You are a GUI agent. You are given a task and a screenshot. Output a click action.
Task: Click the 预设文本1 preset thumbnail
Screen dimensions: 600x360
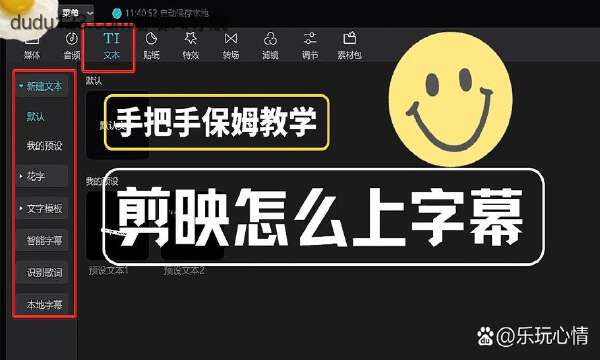coord(117,226)
